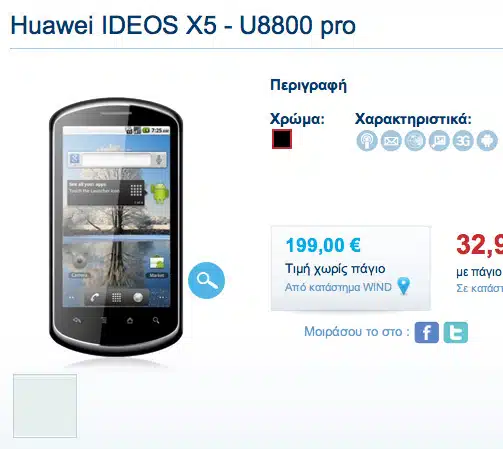This screenshot has height=449, width=503.
Task: Click the picture messaging feature icon
Action: pyautogui.click(x=439, y=141)
